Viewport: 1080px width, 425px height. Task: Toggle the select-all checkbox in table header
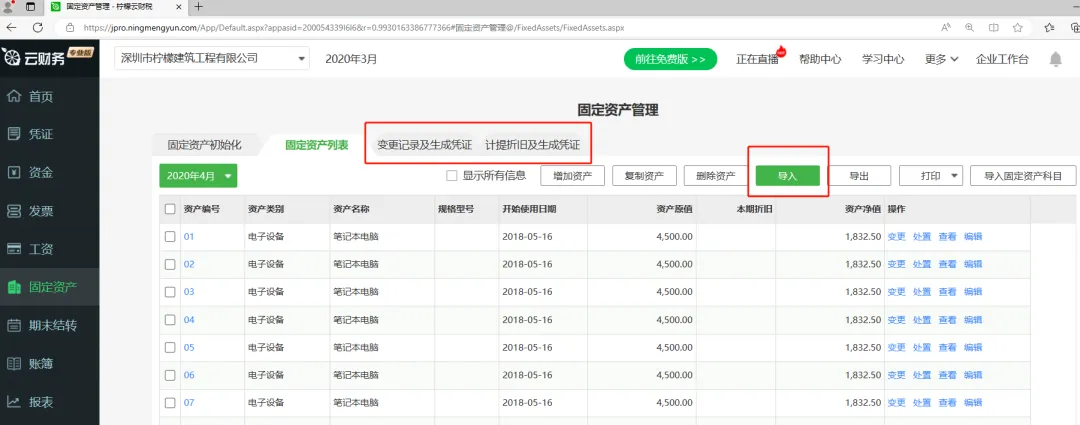(x=170, y=209)
